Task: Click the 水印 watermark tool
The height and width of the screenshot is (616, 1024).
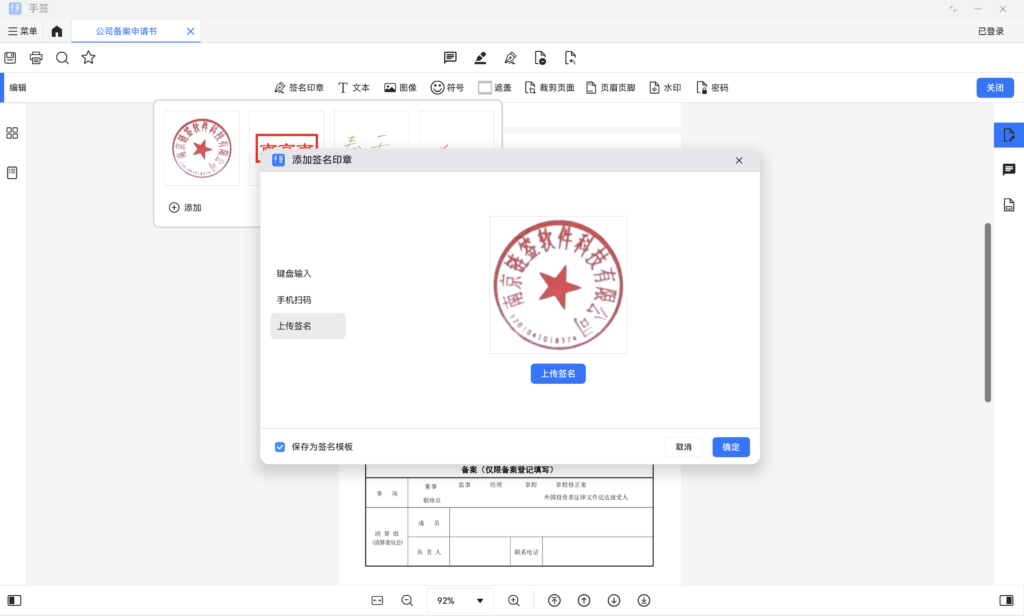Action: tap(665, 88)
